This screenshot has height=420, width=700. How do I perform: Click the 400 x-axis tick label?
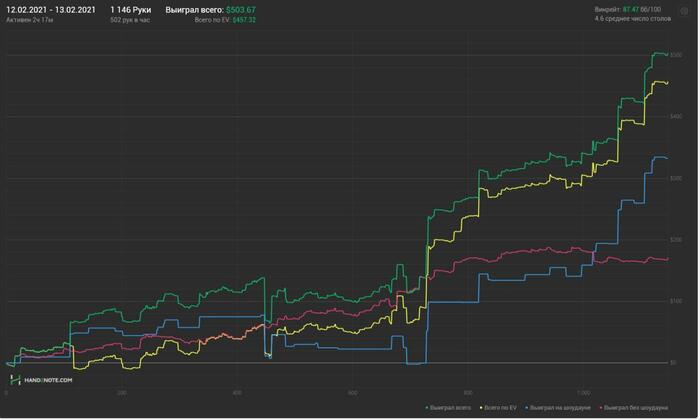pos(237,393)
